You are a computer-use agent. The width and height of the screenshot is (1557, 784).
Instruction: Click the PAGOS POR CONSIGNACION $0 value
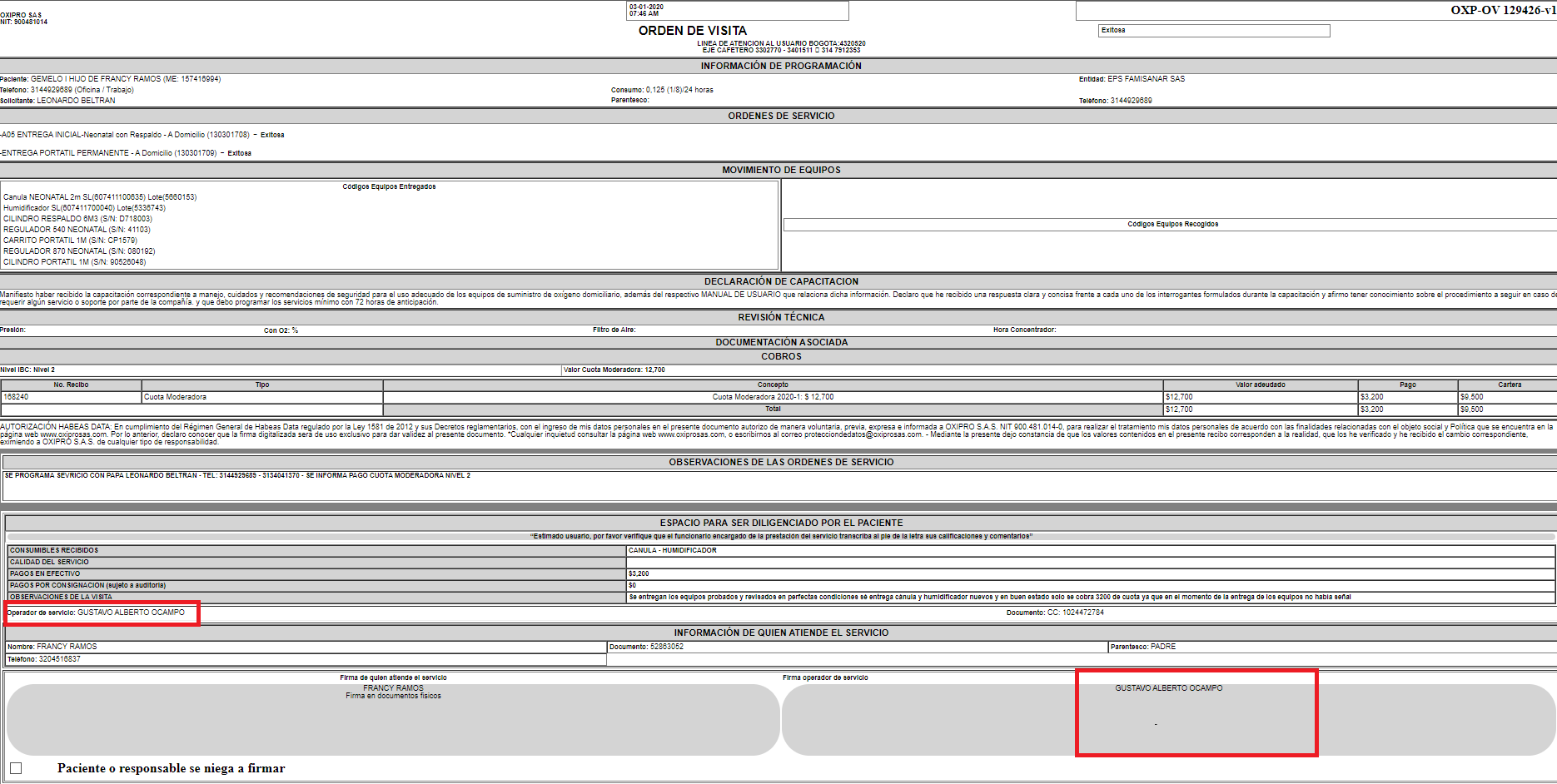[x=1090, y=586]
